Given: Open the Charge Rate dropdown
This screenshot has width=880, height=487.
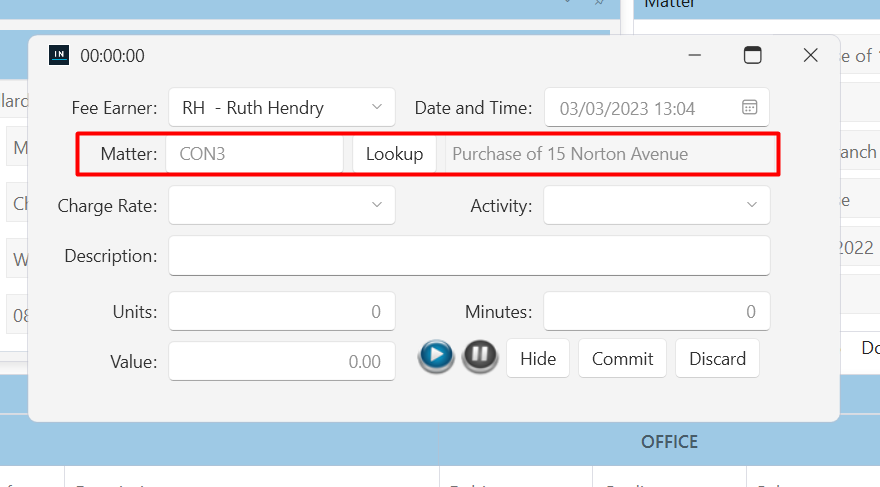Looking at the screenshot, I should click(x=377, y=205).
